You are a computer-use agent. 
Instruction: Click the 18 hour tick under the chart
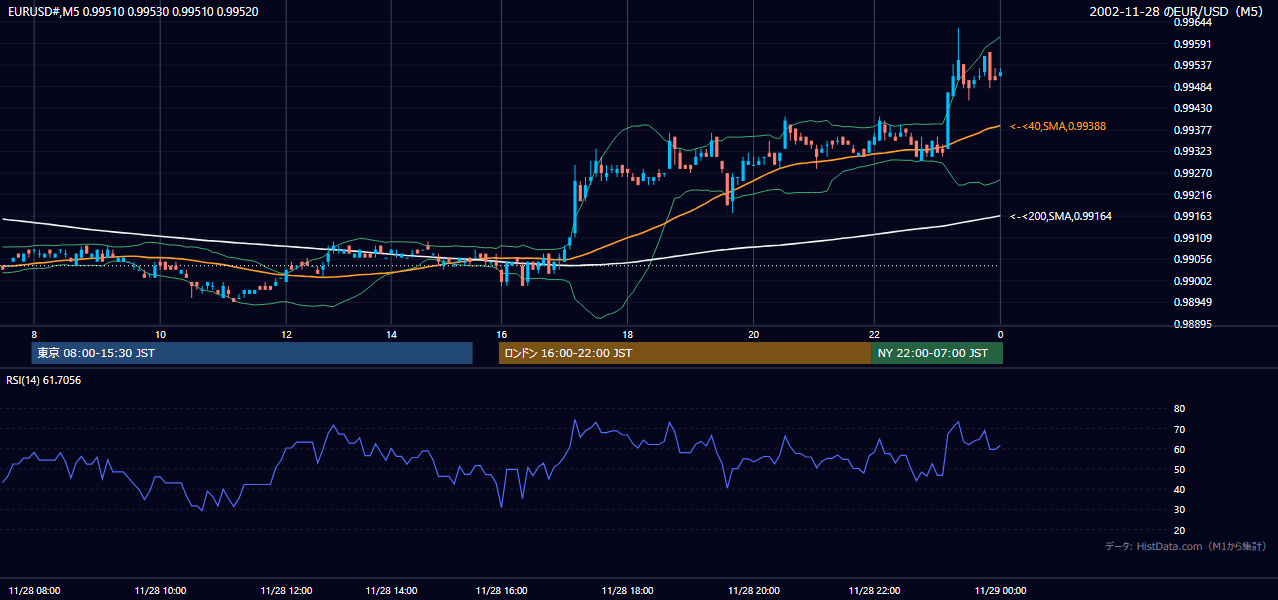coord(627,334)
